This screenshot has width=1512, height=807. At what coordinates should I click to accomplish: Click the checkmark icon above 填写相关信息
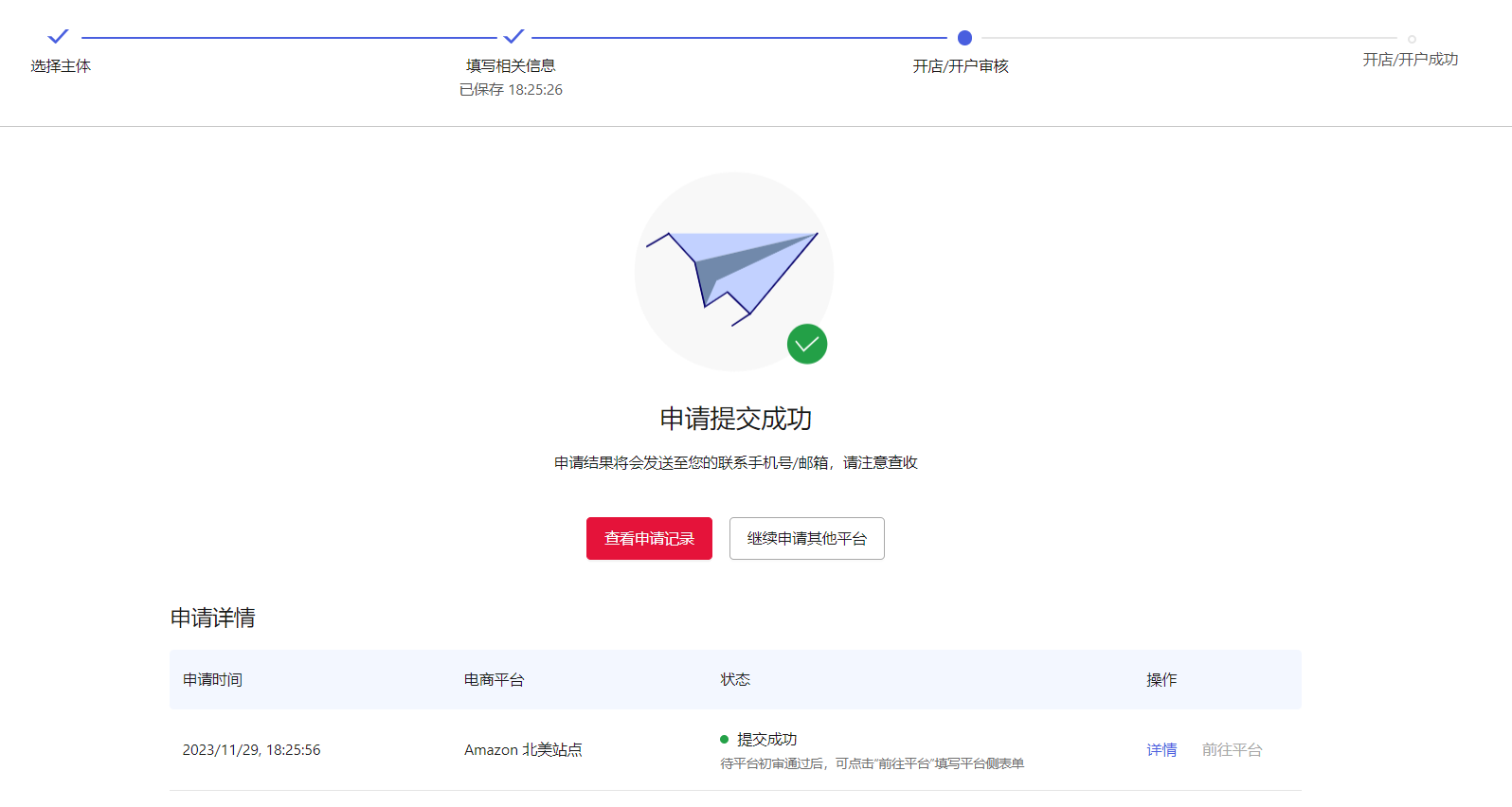click(513, 37)
